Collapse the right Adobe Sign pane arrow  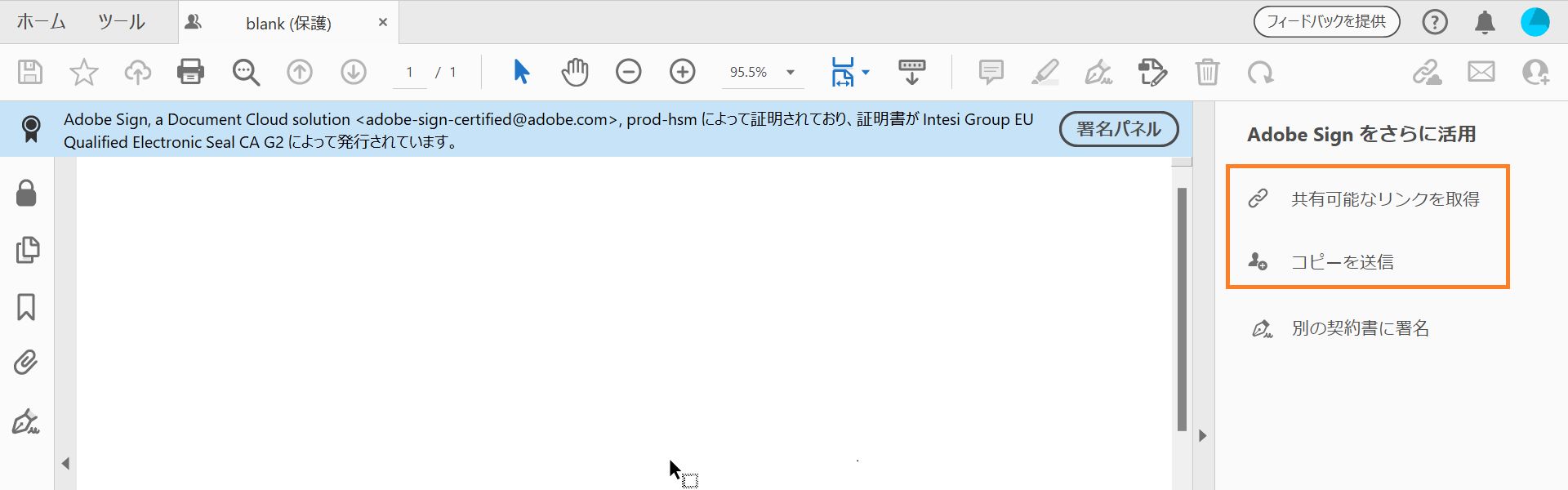[1203, 435]
